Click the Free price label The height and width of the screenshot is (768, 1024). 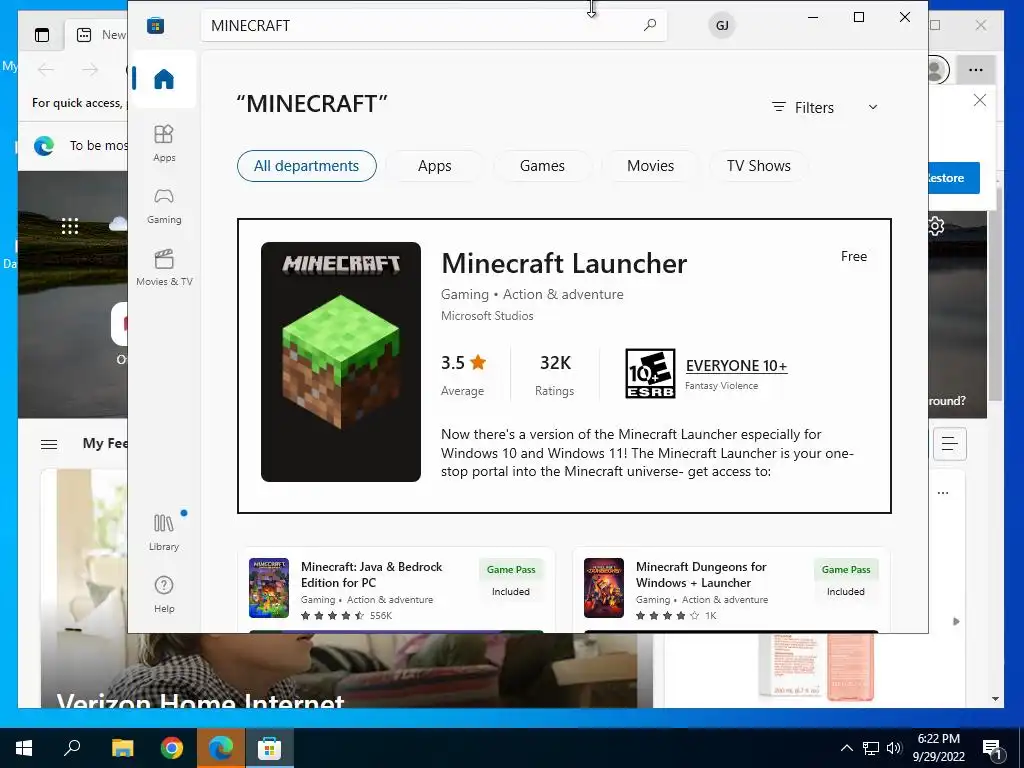click(854, 256)
